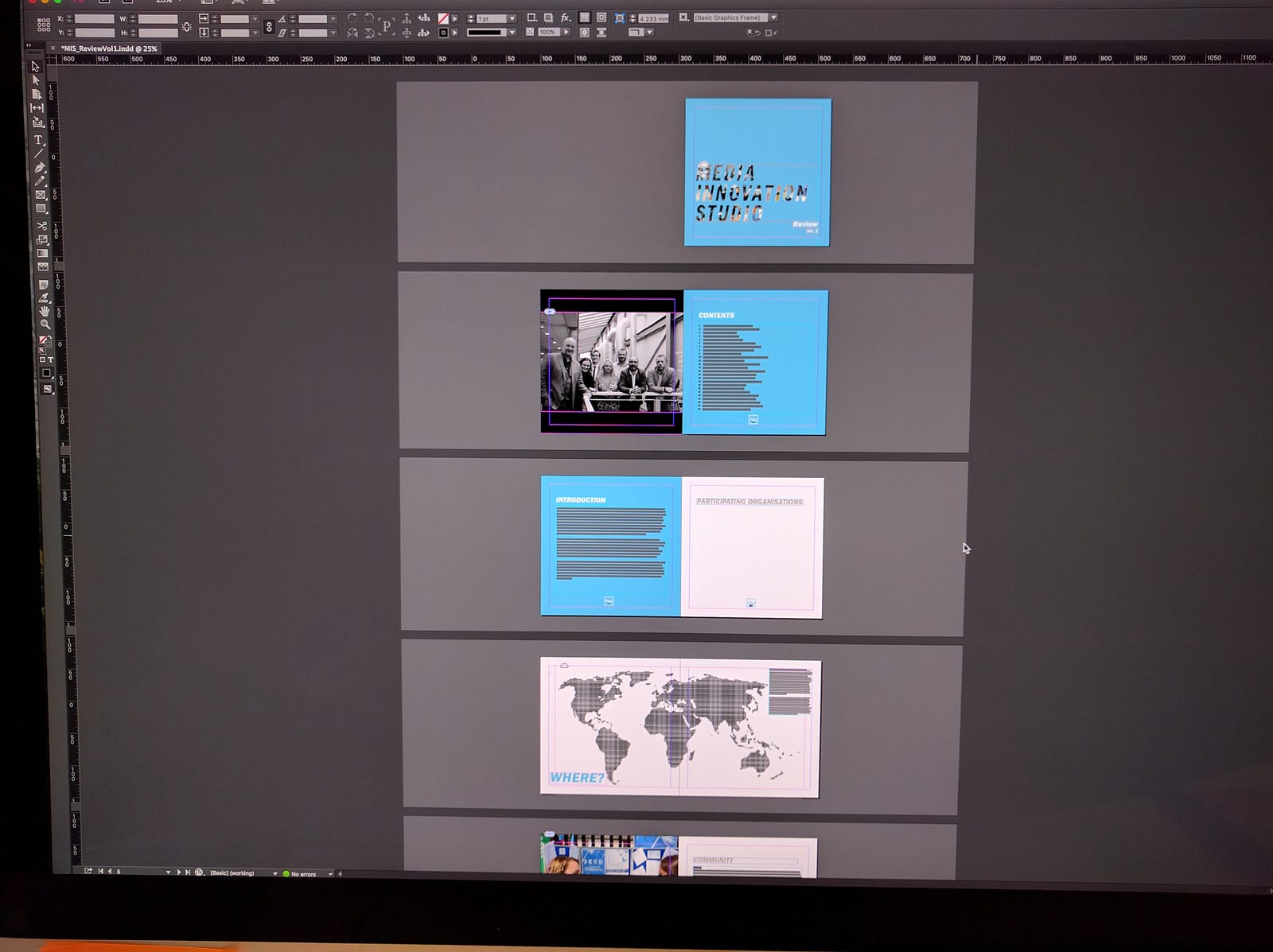
Task: Select the Pen tool
Action: click(40, 168)
